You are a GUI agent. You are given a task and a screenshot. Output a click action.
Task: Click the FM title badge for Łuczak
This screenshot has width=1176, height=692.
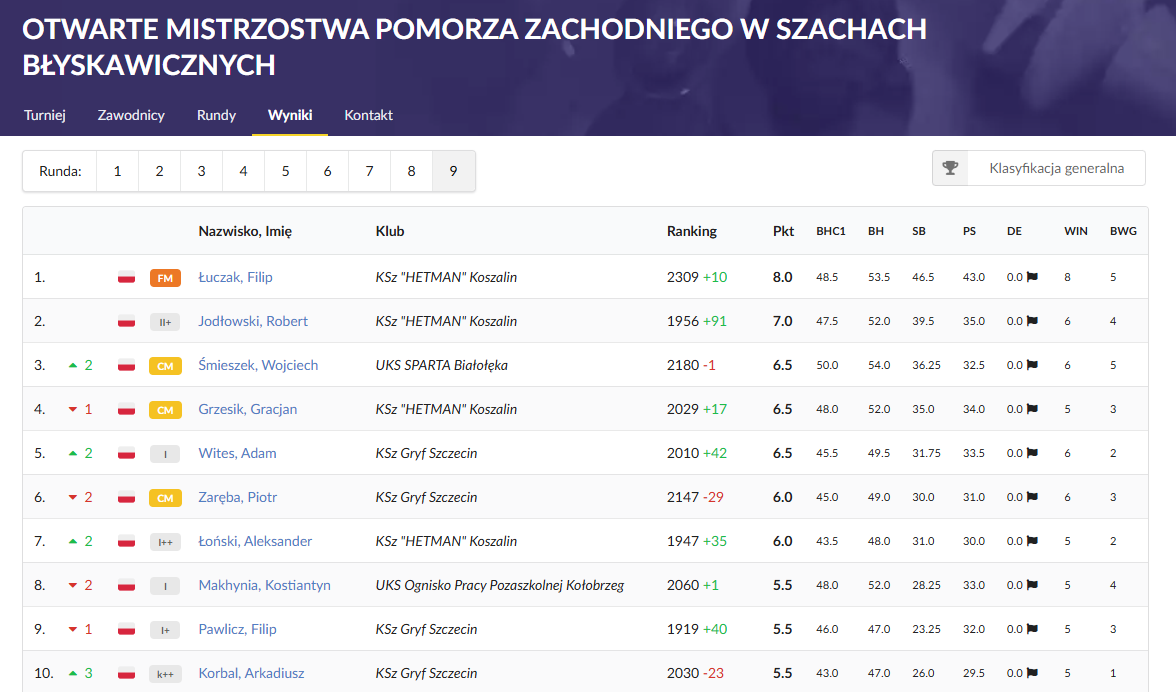165,277
